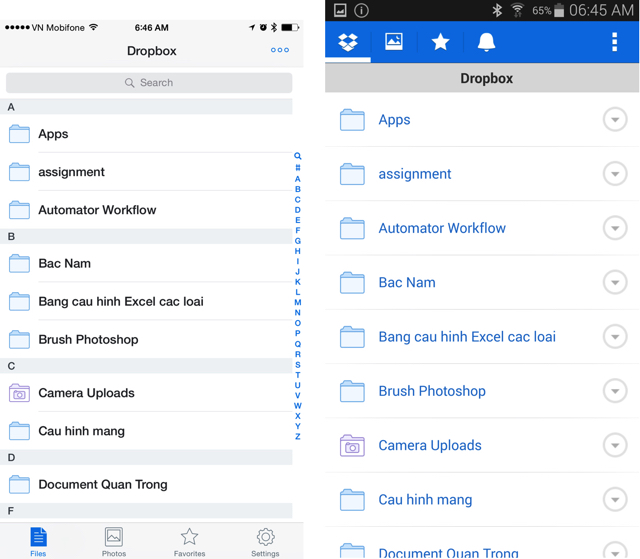
Task: Click the Apps folder icon on iOS
Action: coord(19,134)
